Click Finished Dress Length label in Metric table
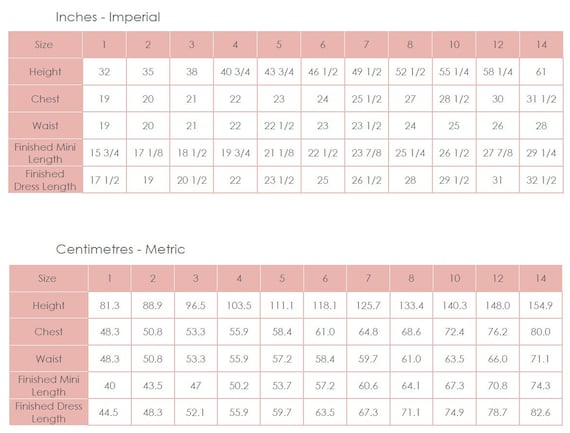This screenshot has height=433, width=570. click(49, 412)
